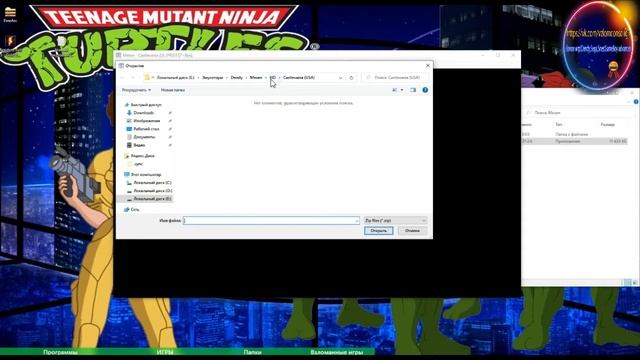Select the "Castlevania (USA)" breadcrumb segment
Viewport: 640px width, 360px height.
click(x=299, y=78)
